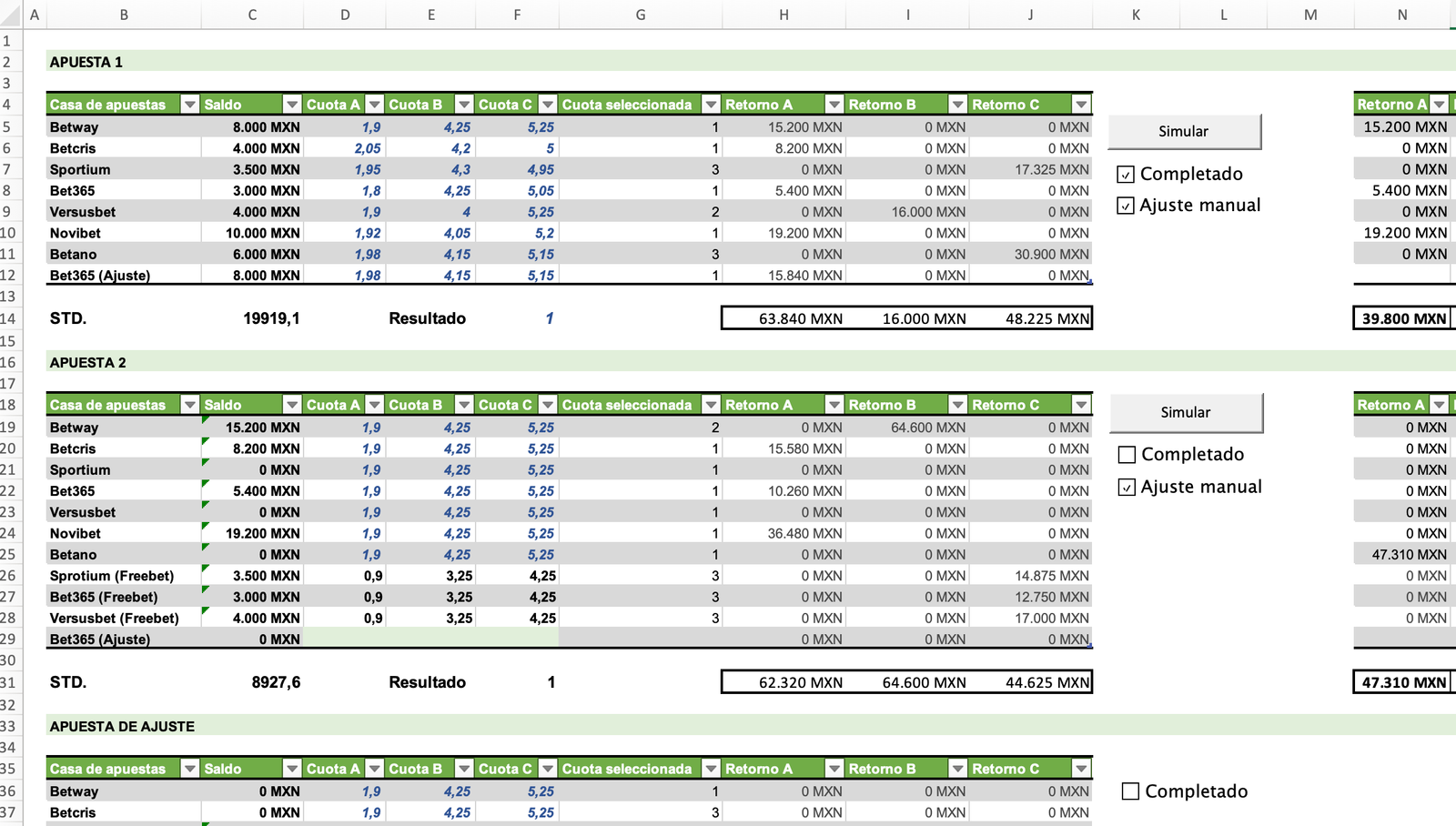This screenshot has width=1456, height=826.
Task: Select Betway Saldo cell showing 8.000 MXN
Action: click(252, 127)
